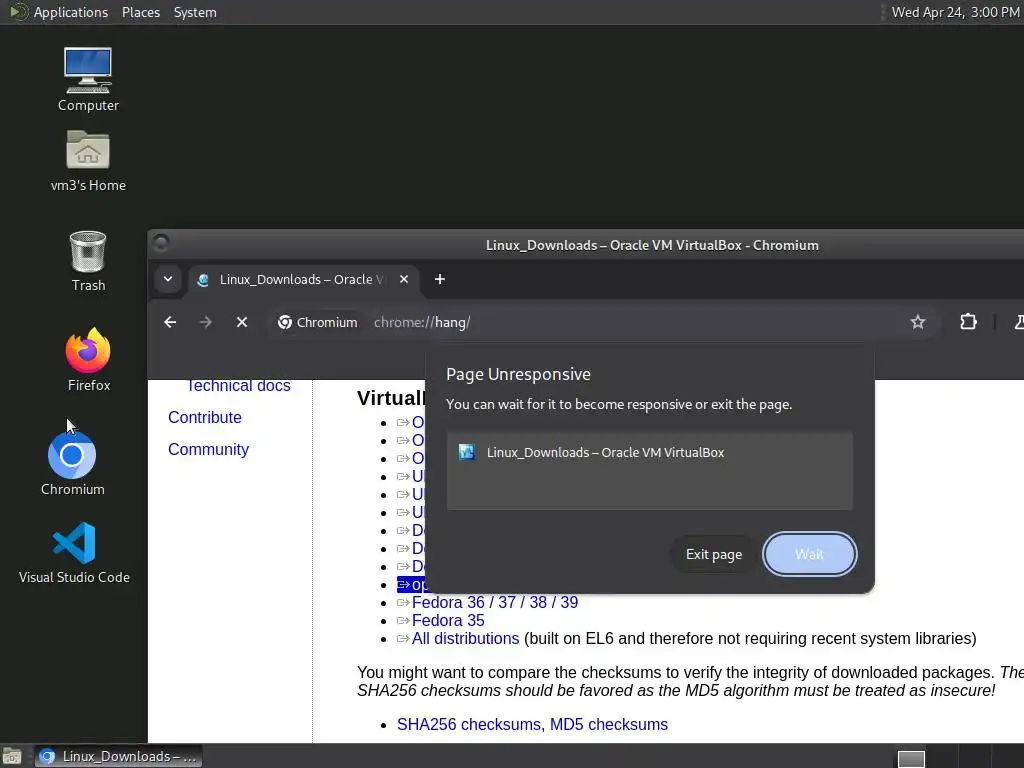The image size is (1024, 768).
Task: Open the vm3's Home folder icon
Action: 88,161
